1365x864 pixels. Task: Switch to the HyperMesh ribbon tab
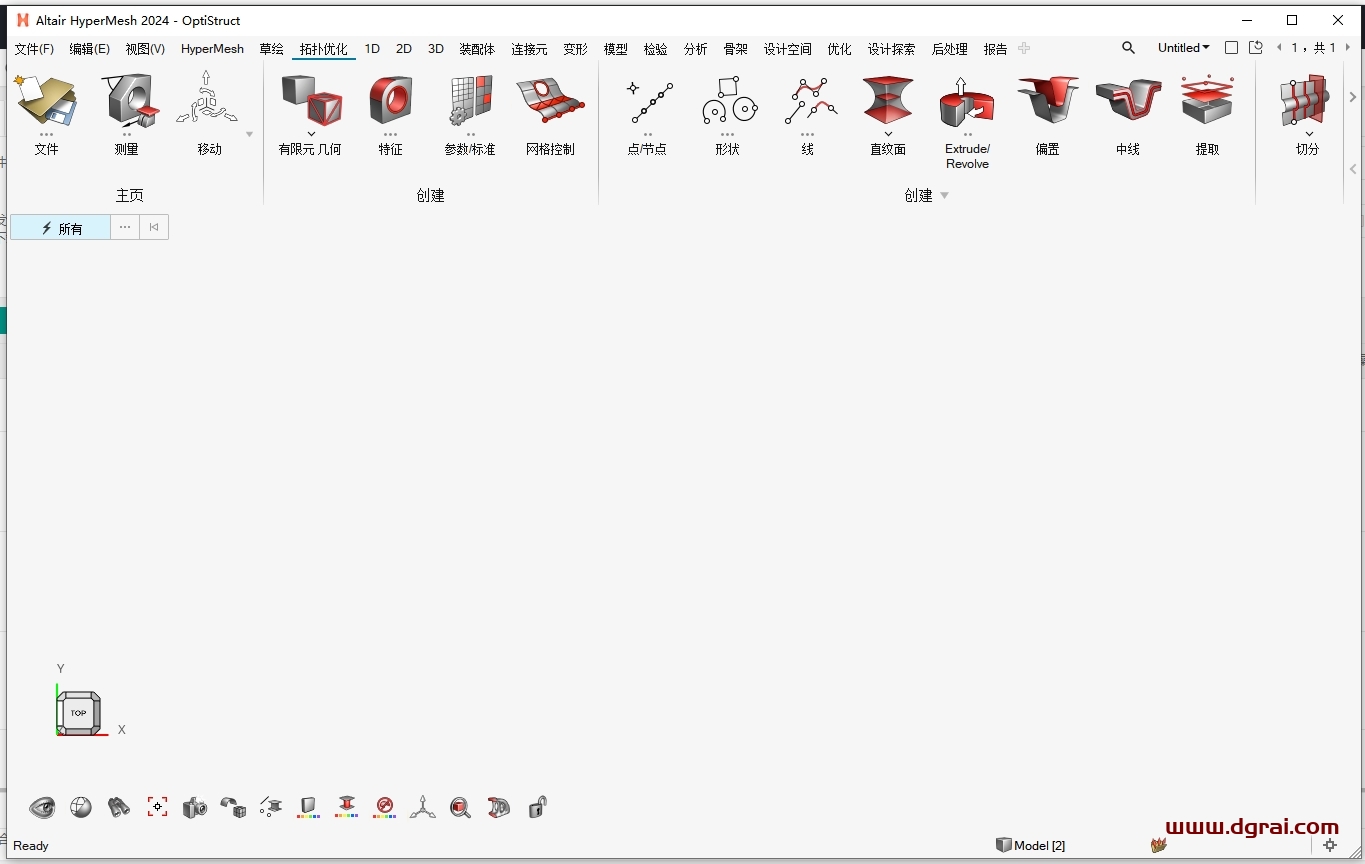click(212, 49)
